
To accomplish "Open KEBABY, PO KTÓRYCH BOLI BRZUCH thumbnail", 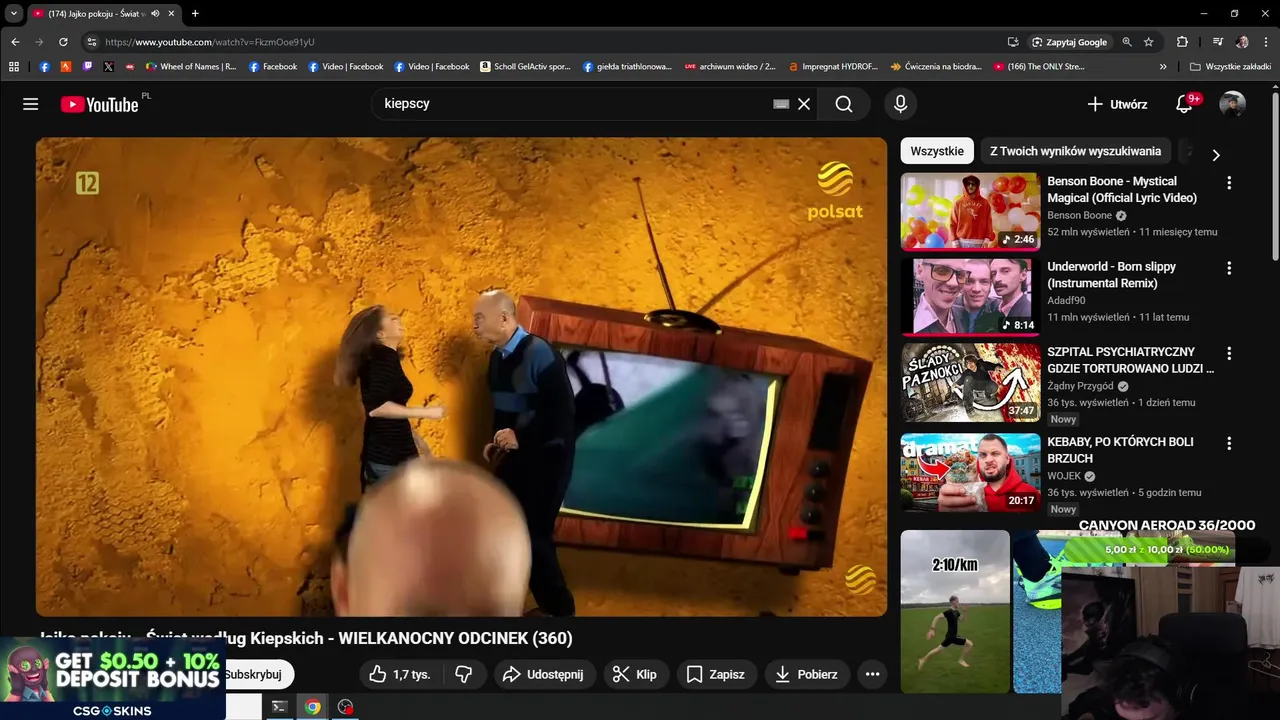I will [x=970, y=472].
